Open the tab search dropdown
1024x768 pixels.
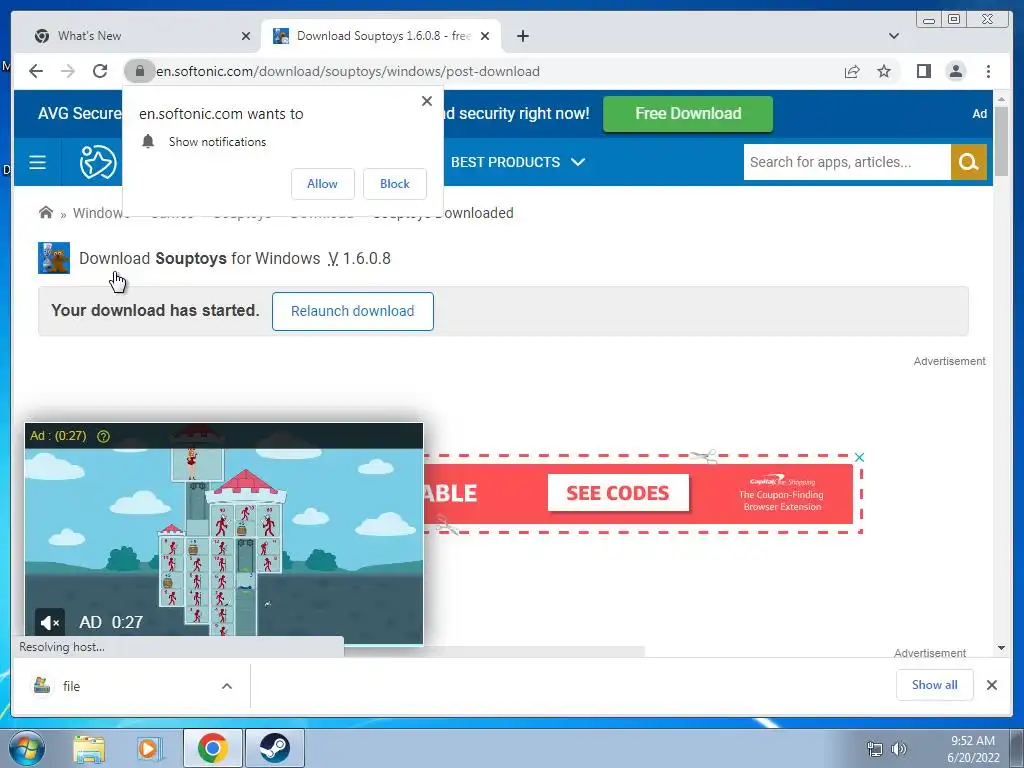click(894, 36)
